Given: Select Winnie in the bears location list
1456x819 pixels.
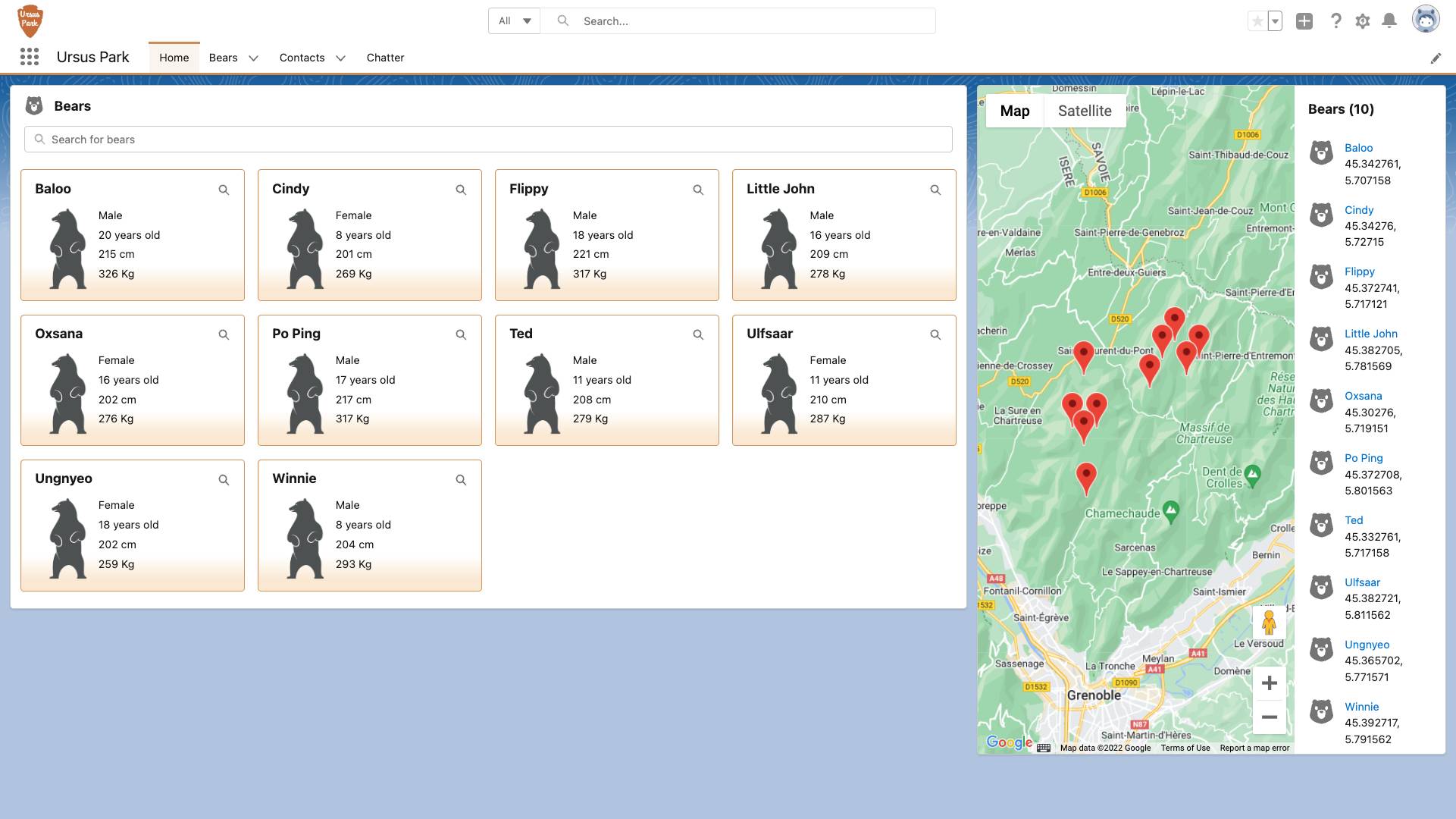Looking at the screenshot, I should (x=1361, y=707).
